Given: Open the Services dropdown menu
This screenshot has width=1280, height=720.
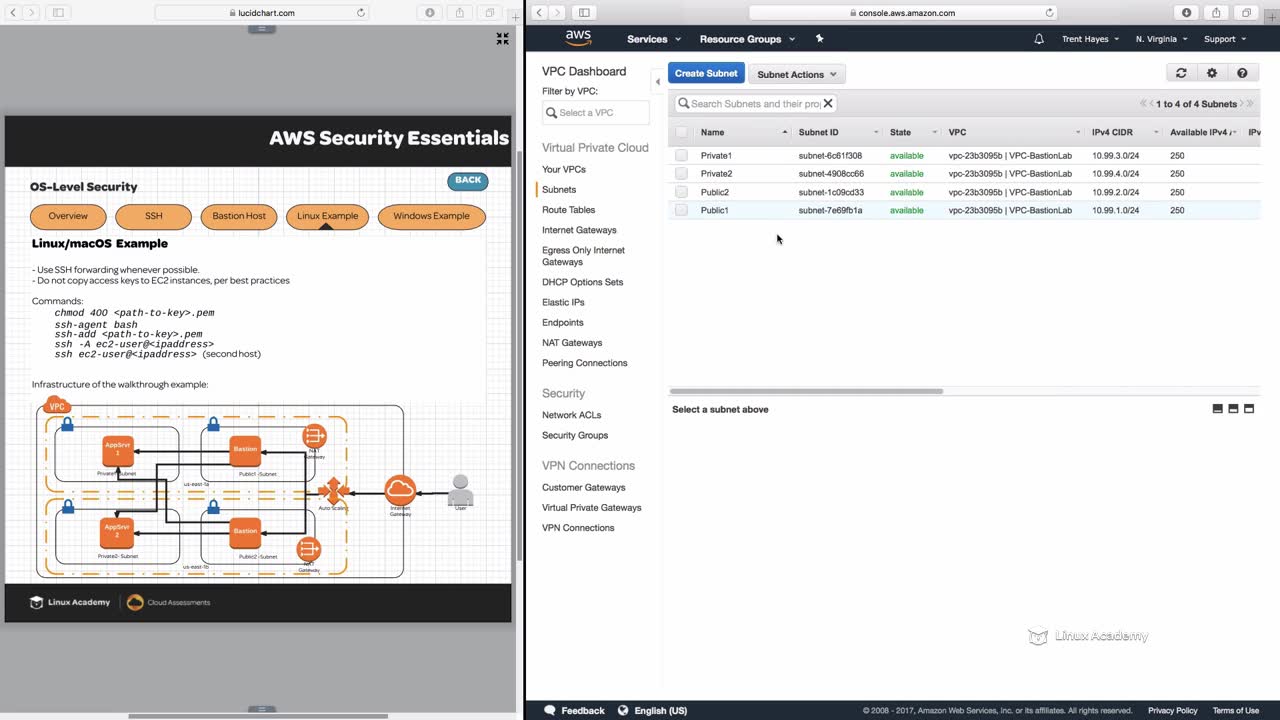Looking at the screenshot, I should point(654,39).
